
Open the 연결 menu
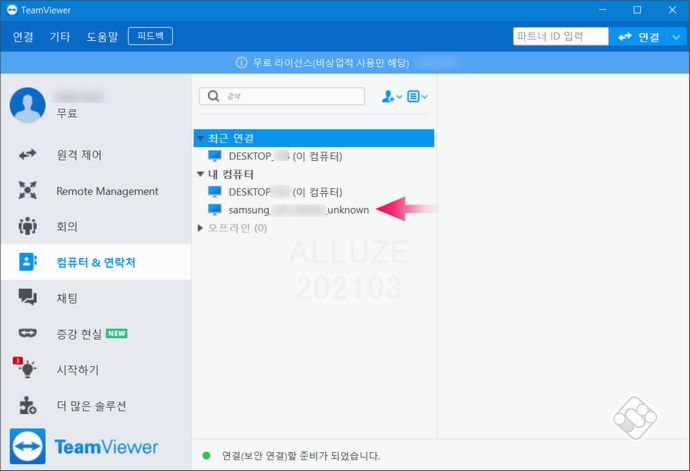pos(23,37)
